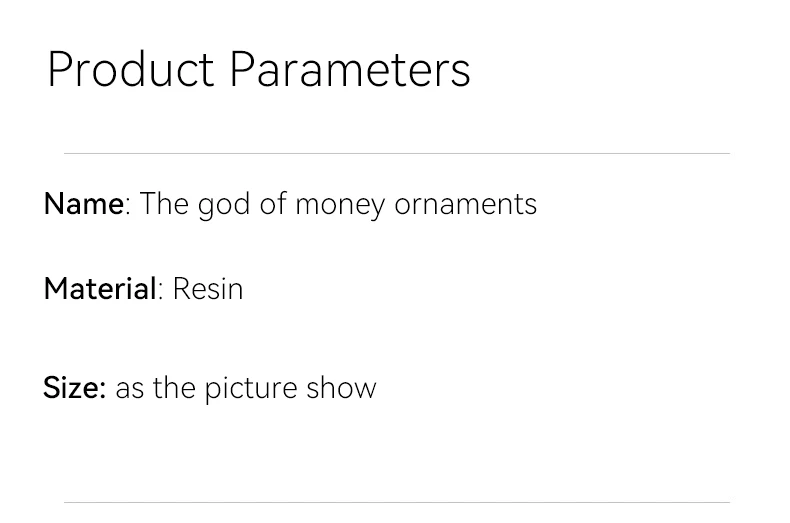Click the lower horizontal divider line
The height and width of the screenshot is (523, 790).
click(x=397, y=502)
